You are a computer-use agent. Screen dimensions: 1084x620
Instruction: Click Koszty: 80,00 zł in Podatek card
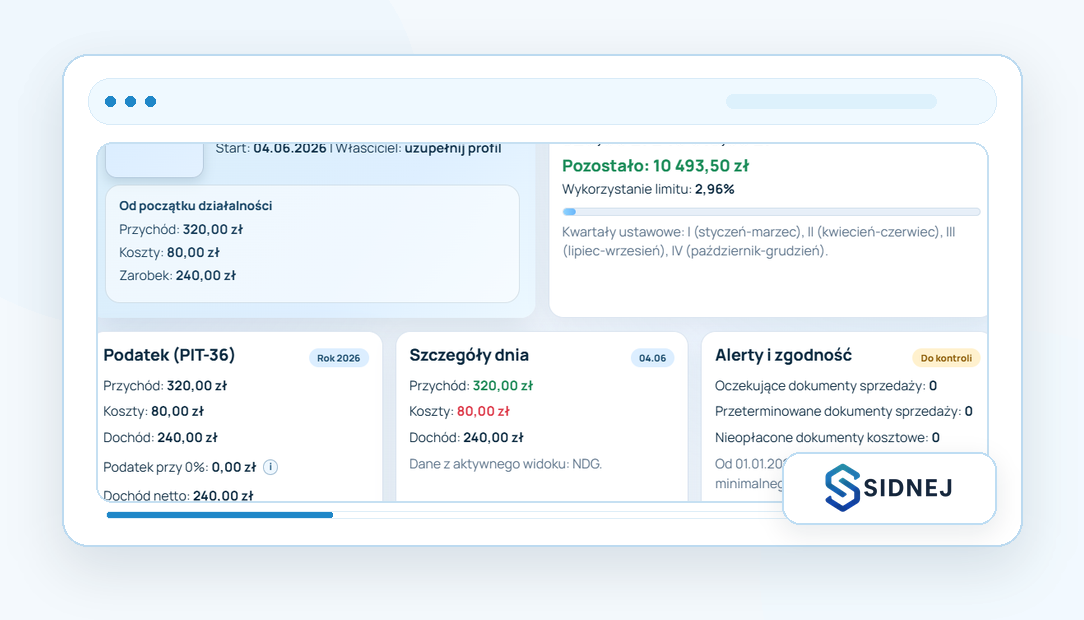(153, 411)
